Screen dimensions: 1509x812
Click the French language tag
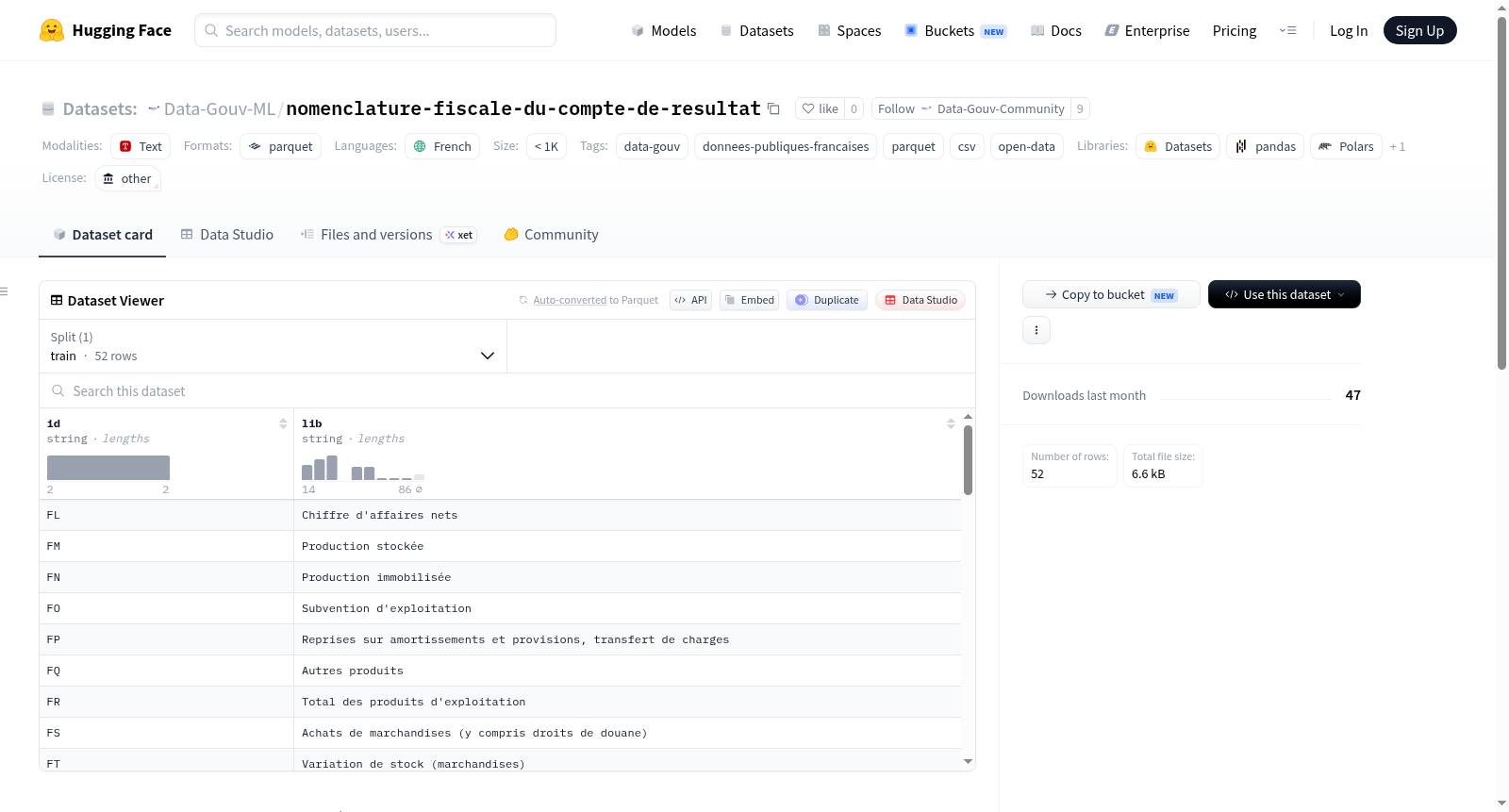coord(442,146)
